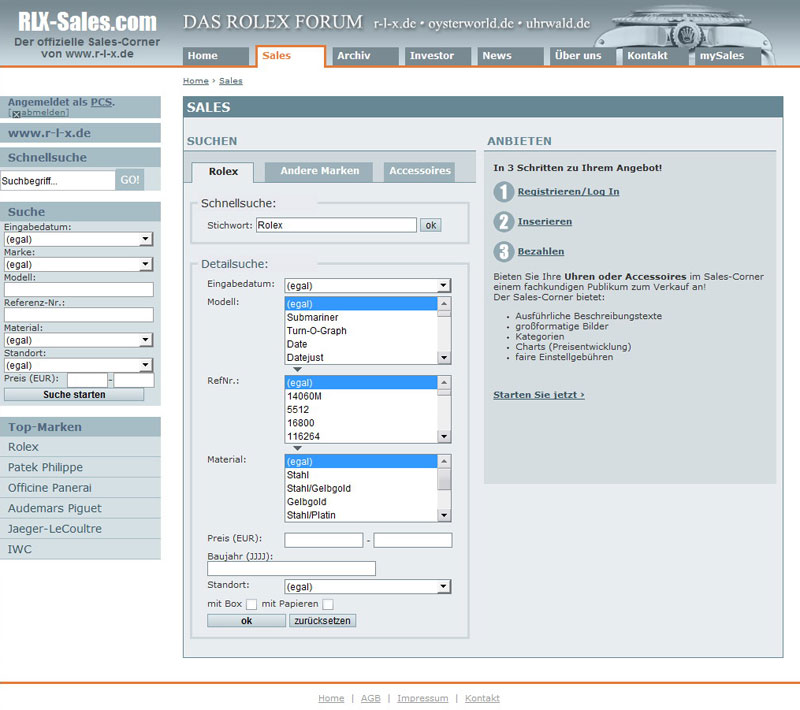
Task: Click down arrow of RefNr. list
Action: coord(444,437)
